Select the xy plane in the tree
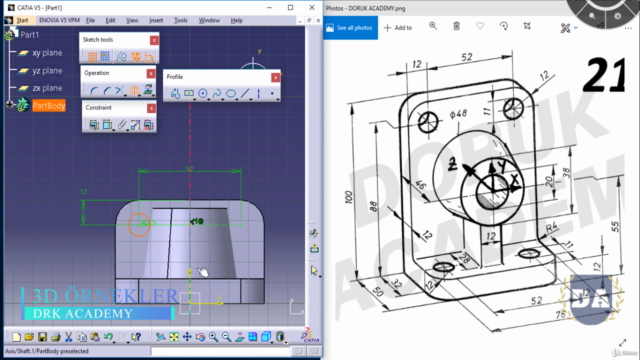 tap(47, 53)
